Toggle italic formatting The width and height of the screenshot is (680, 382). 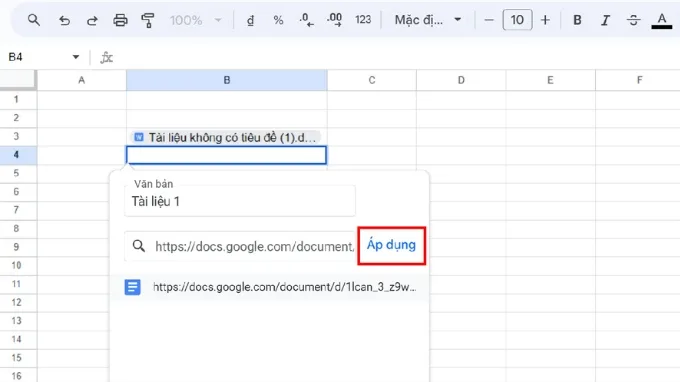click(605, 20)
